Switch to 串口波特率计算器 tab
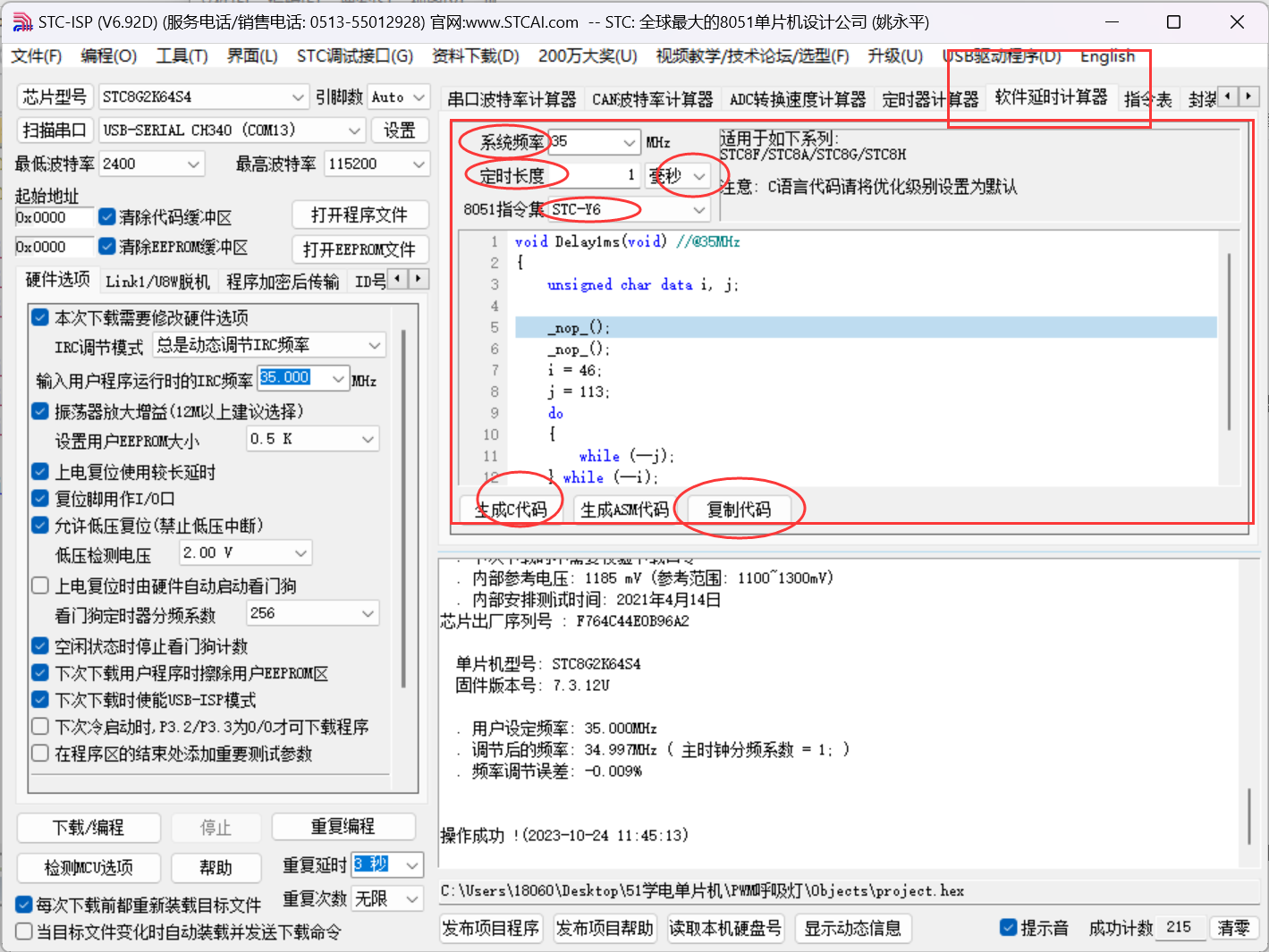Image resolution: width=1269 pixels, height=952 pixels. point(512,99)
